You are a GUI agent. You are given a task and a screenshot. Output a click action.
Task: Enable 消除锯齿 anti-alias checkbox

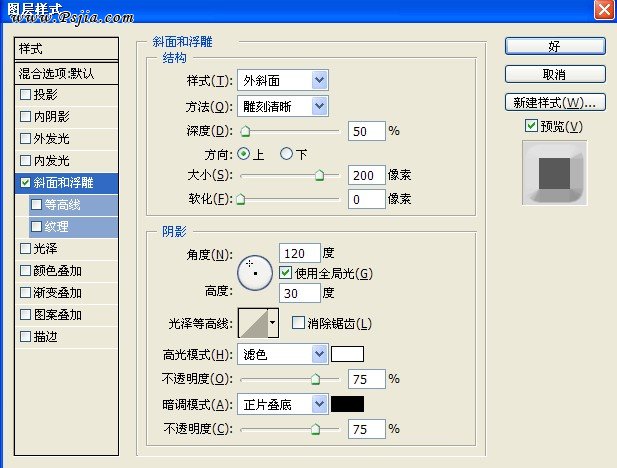[x=298, y=323]
